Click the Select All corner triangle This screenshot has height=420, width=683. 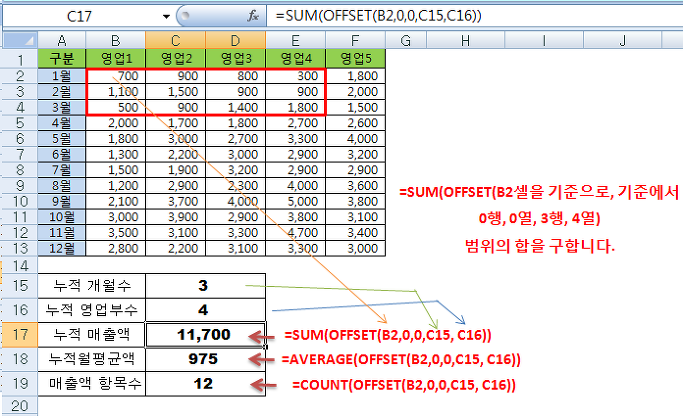[20, 41]
